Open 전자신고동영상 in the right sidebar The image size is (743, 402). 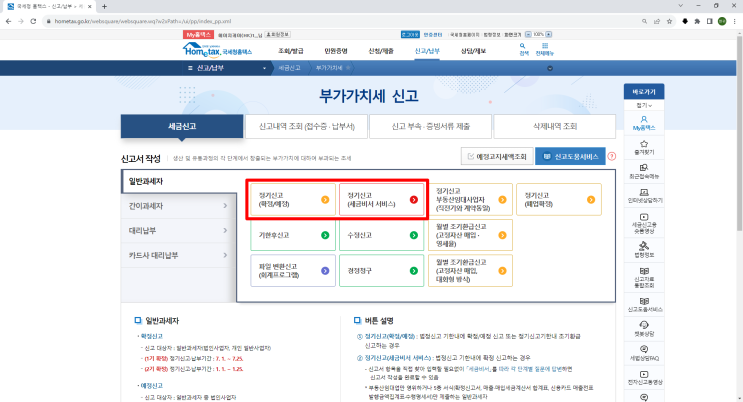click(x=643, y=378)
